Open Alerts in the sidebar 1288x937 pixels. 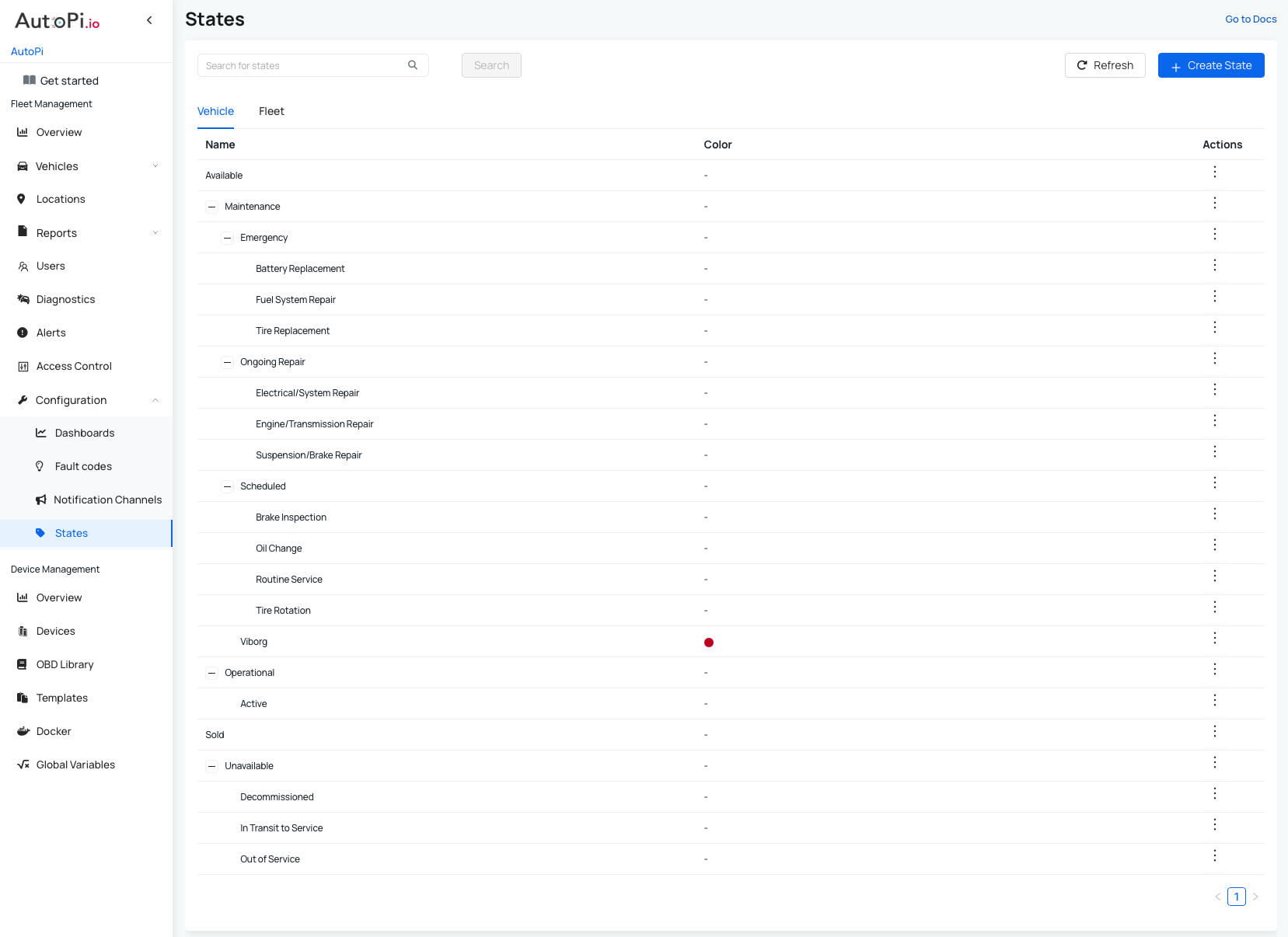pyautogui.click(x=86, y=333)
